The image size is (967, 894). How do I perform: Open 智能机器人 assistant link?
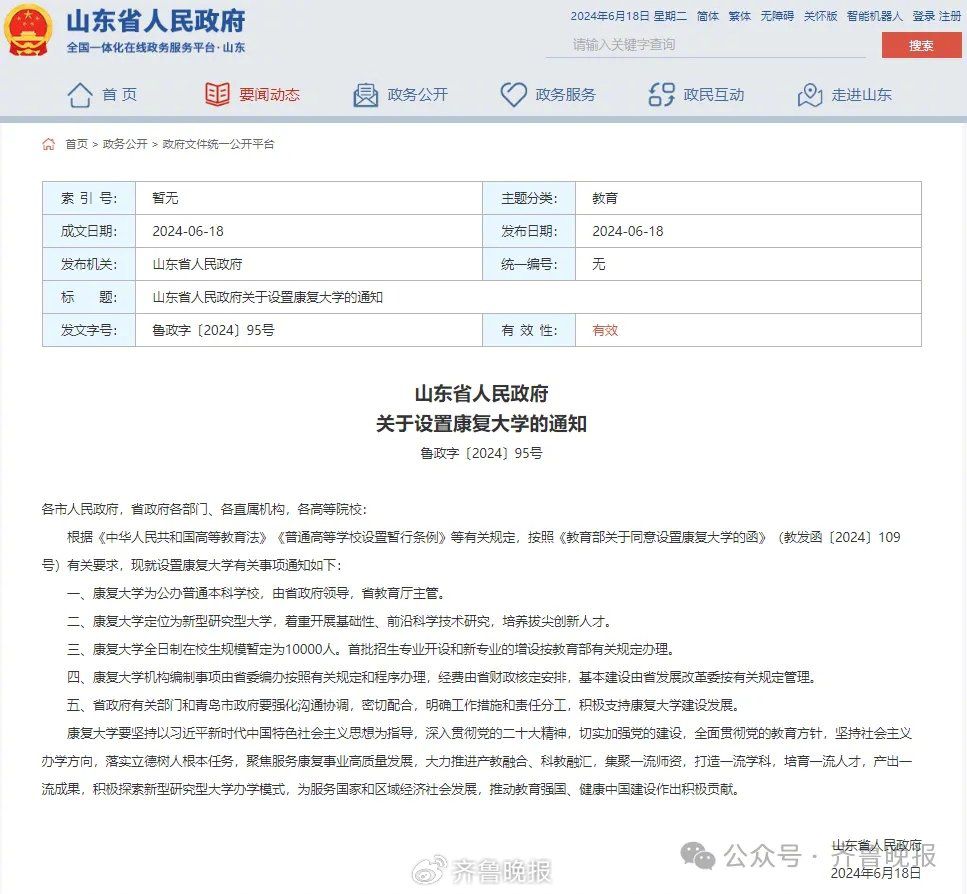coord(874,16)
